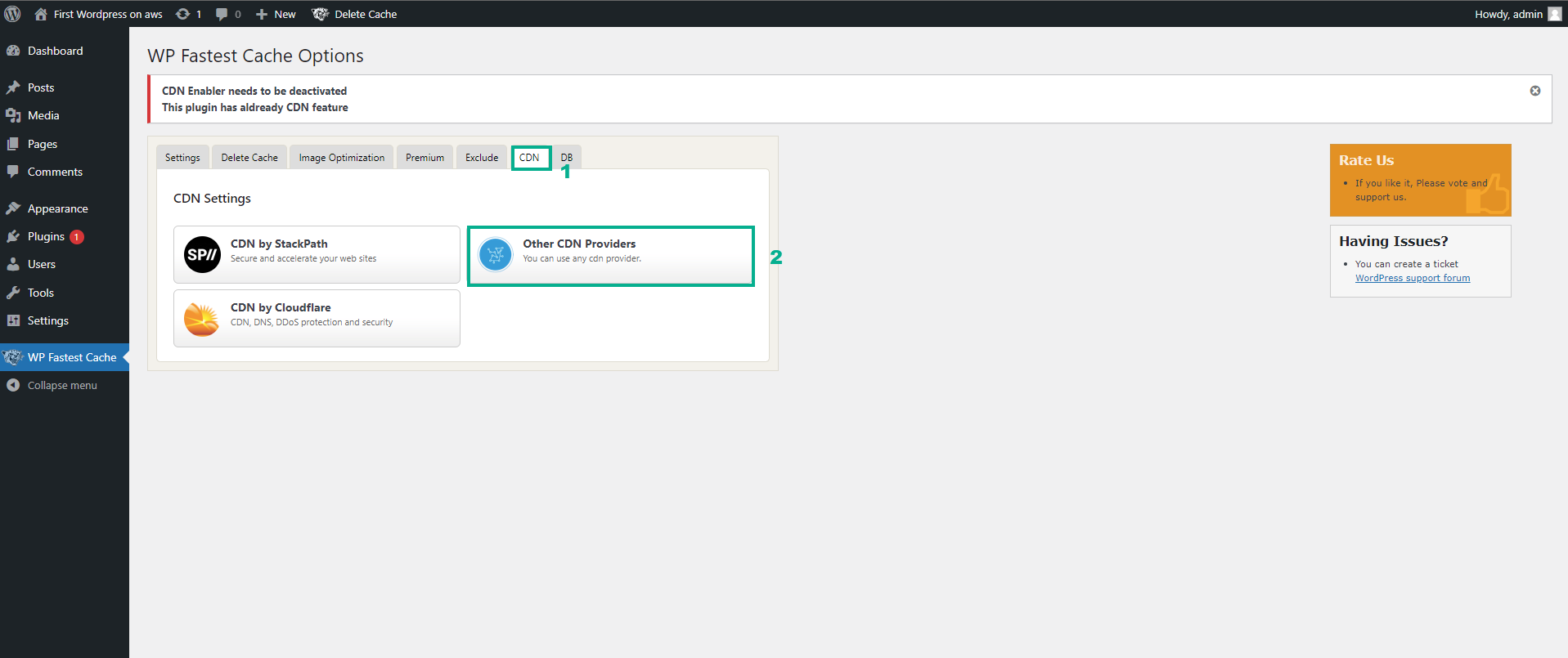Open Posts label in sidebar menu

click(41, 87)
